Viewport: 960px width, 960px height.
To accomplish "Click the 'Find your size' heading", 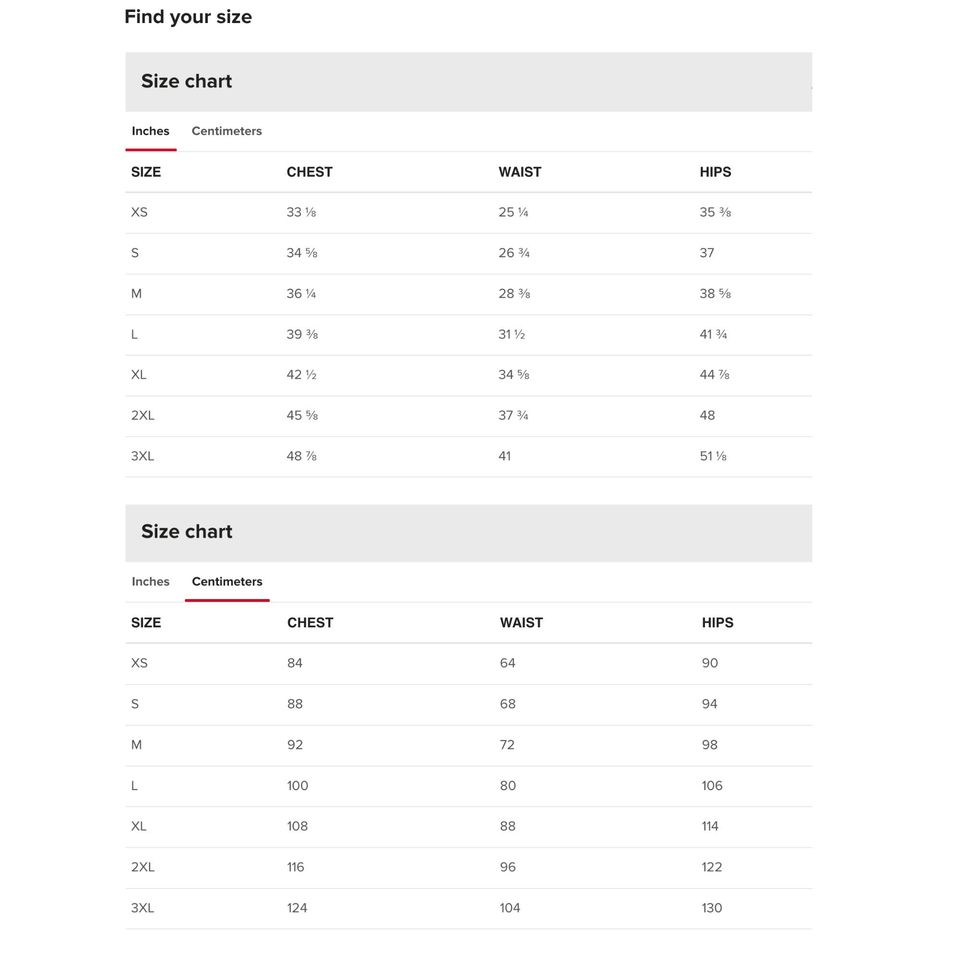I will click(x=188, y=17).
